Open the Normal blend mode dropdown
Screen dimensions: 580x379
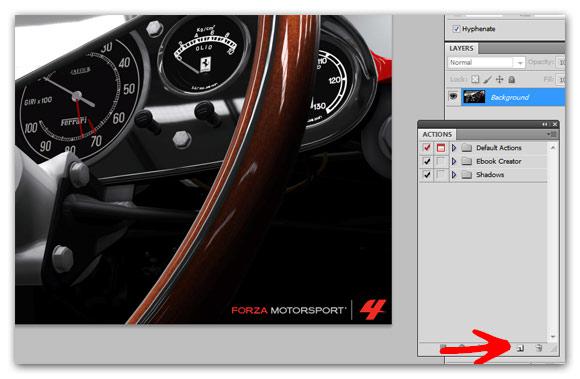pyautogui.click(x=486, y=62)
